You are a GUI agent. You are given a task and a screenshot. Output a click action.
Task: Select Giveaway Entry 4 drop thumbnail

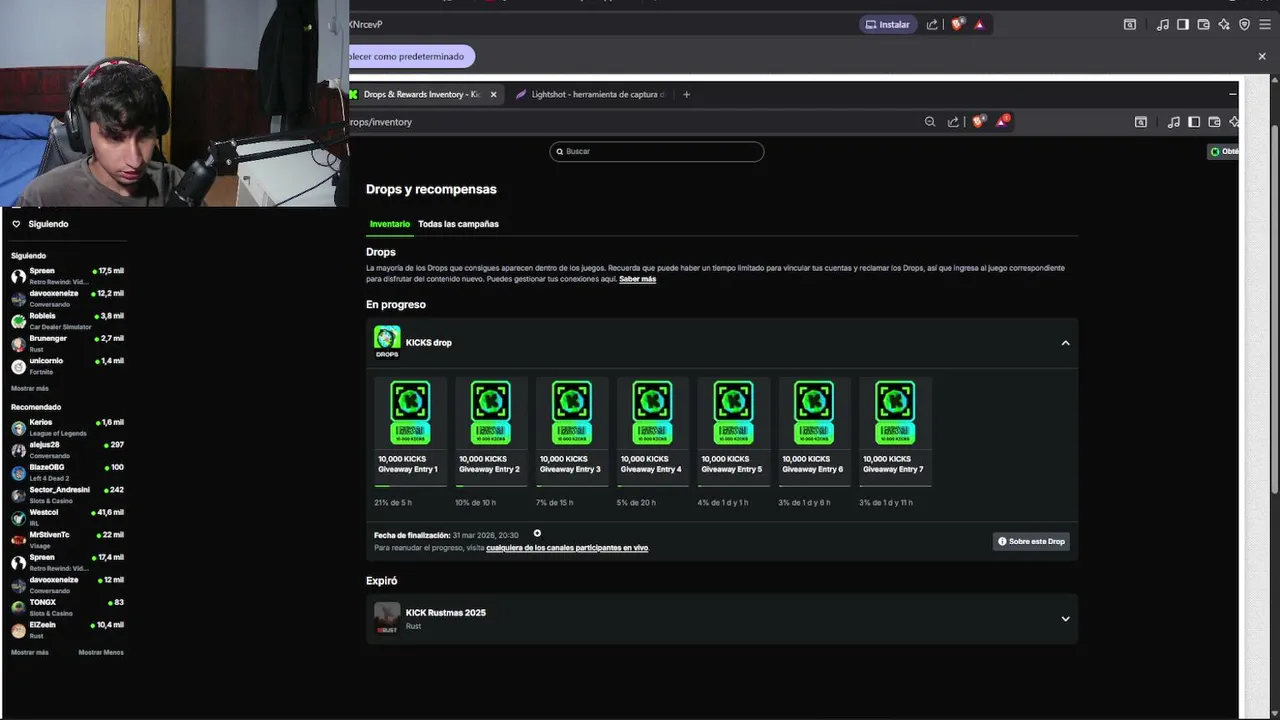[652, 412]
